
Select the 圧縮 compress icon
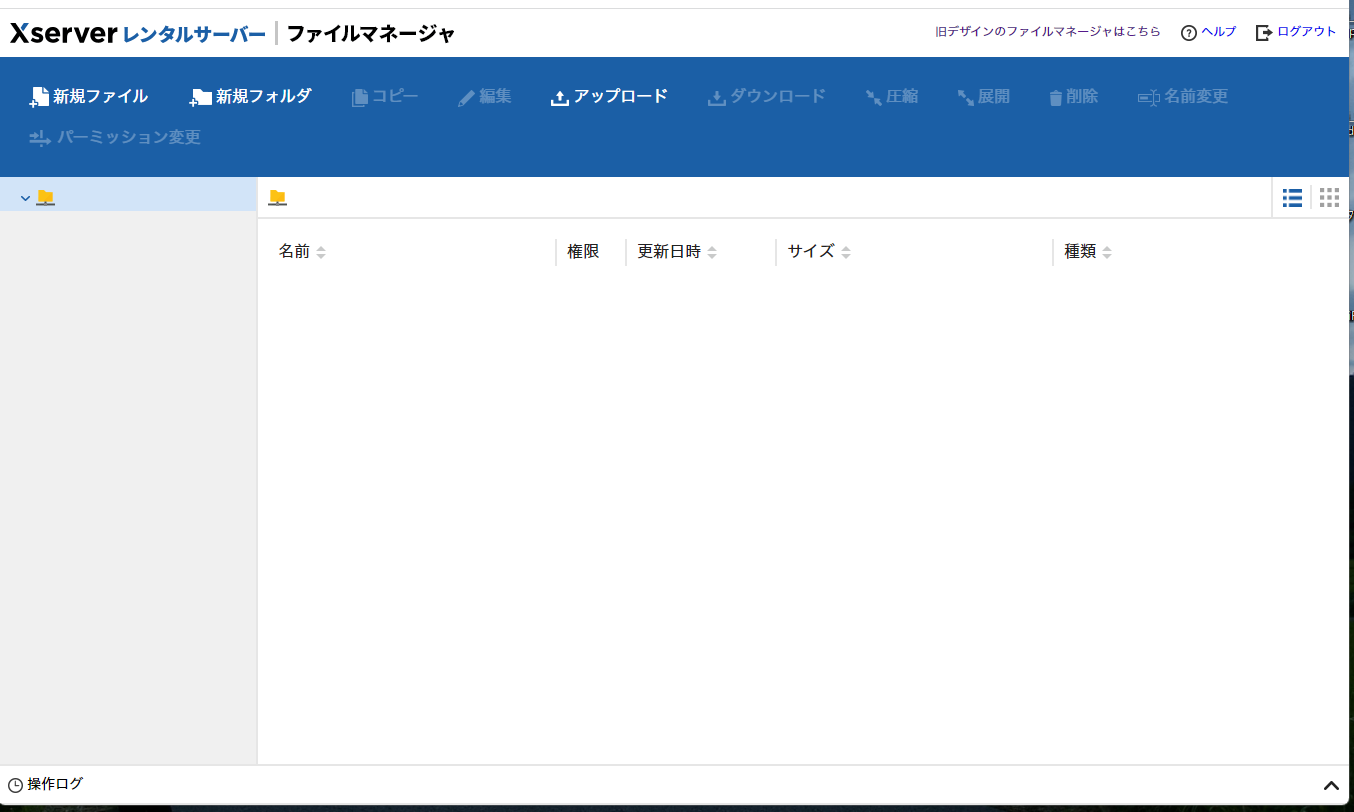(x=891, y=96)
